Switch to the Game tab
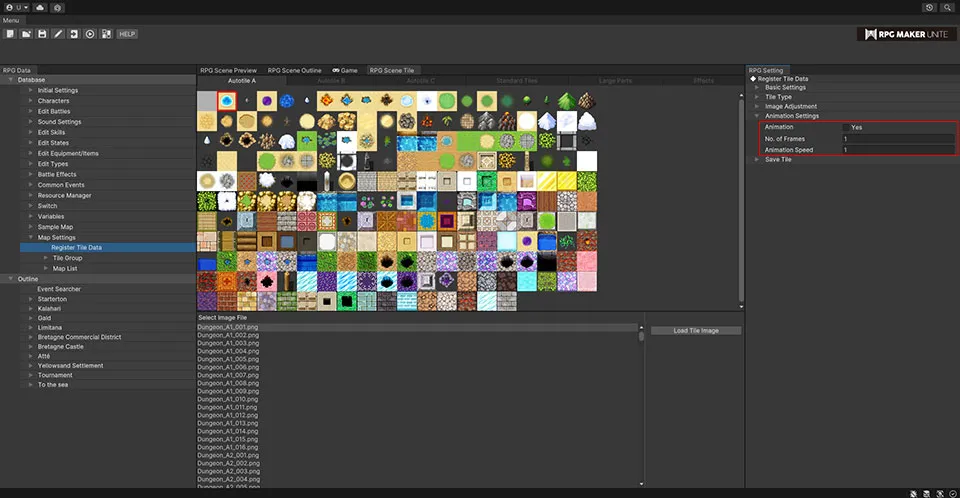Screen dimensions: 960x498 345,70
